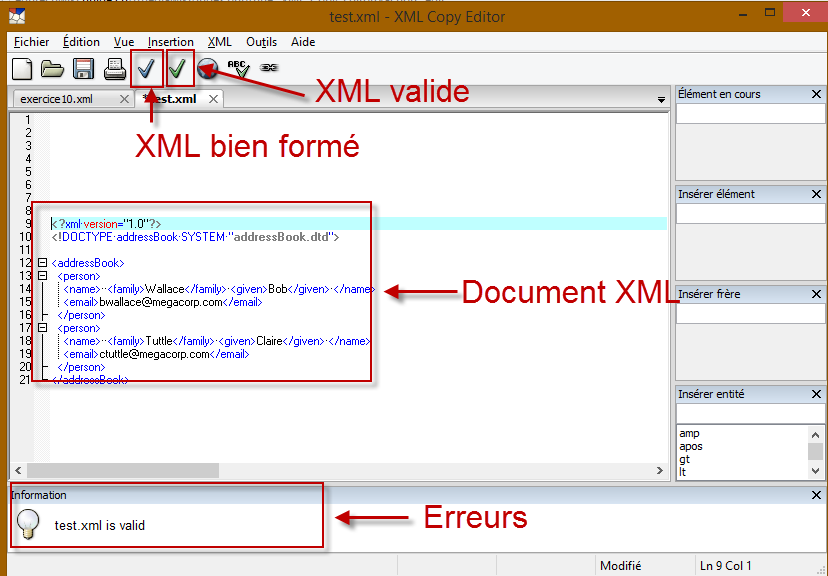The height and width of the screenshot is (576, 828).
Task: Maximize the XML Copy Editor window
Action: (770, 13)
